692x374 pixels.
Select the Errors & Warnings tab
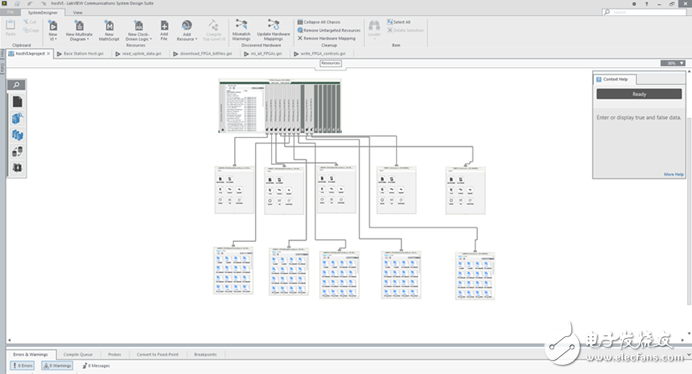(30, 354)
